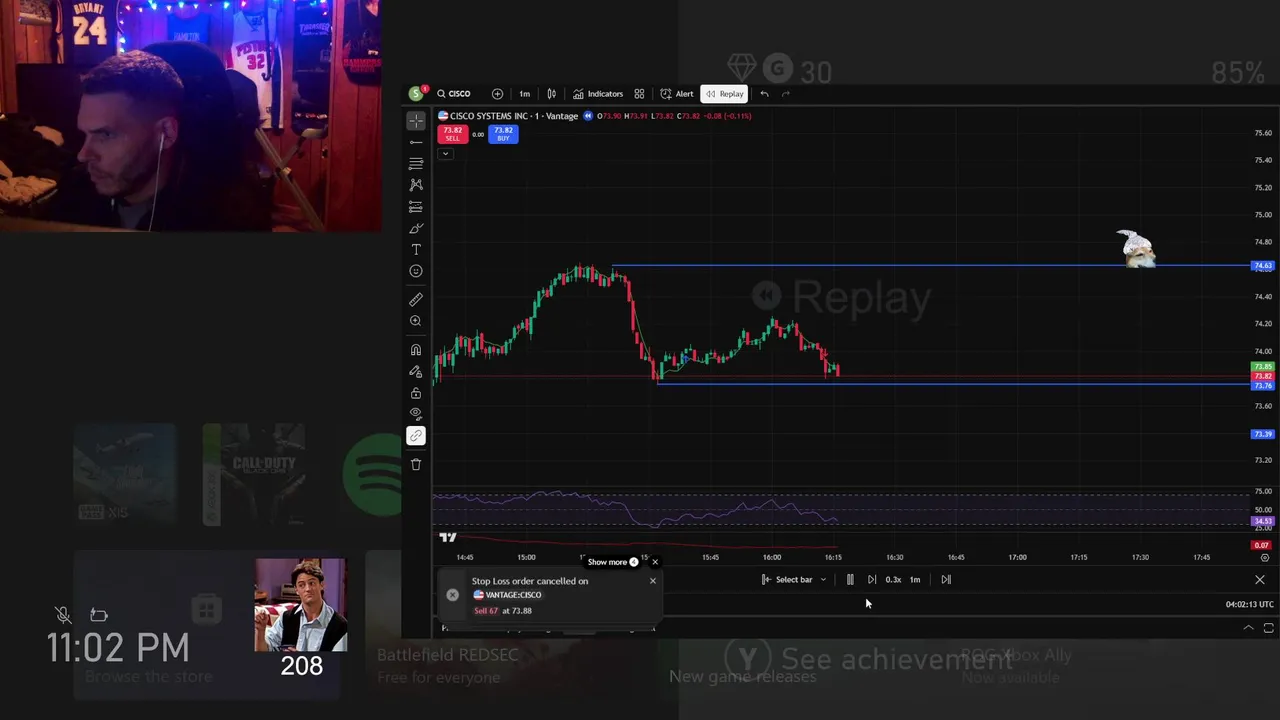This screenshot has height=720, width=1280.
Task: Open the candlestick chart type menu
Action: point(551,94)
